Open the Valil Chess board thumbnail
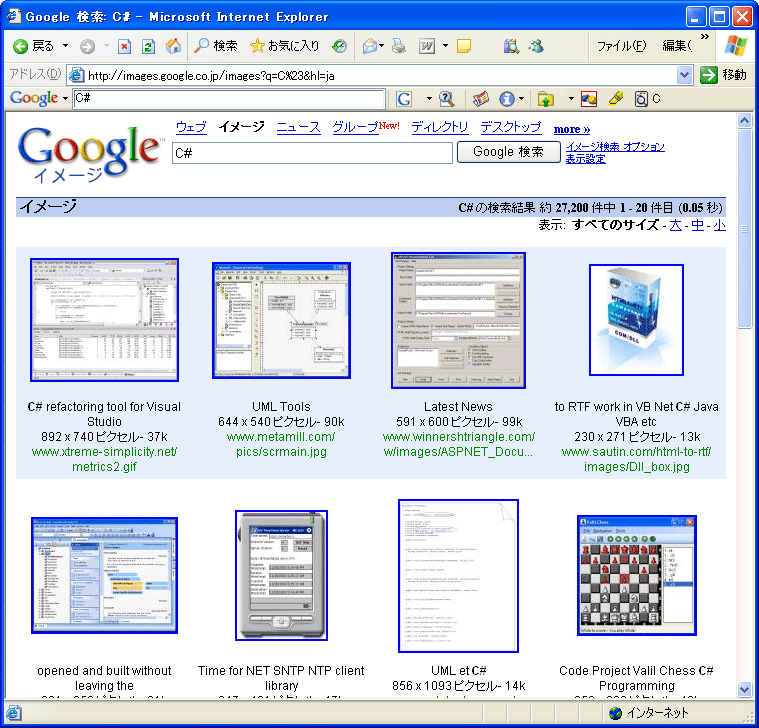This screenshot has width=759, height=728. [637, 576]
